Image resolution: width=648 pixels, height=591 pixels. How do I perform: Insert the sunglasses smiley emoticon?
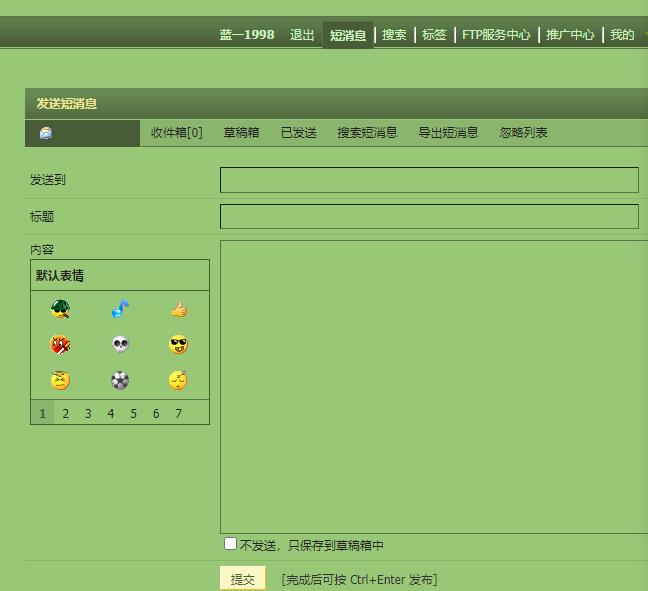click(179, 344)
